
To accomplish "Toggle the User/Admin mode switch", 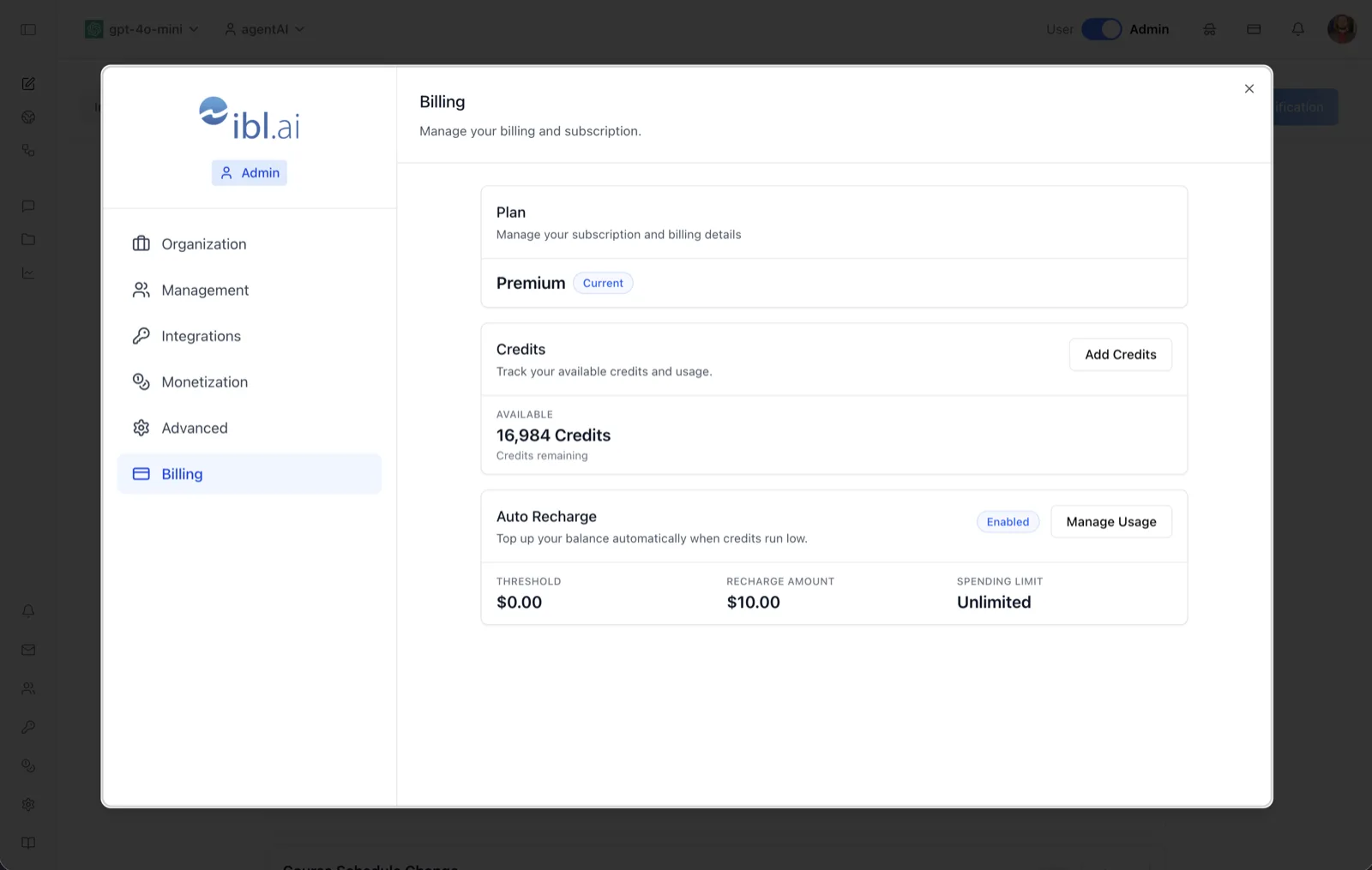I will coord(1101,29).
